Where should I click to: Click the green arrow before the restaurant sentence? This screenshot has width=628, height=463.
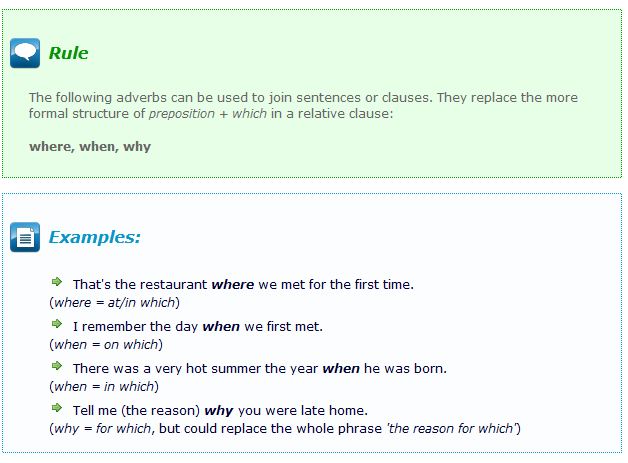tap(57, 283)
